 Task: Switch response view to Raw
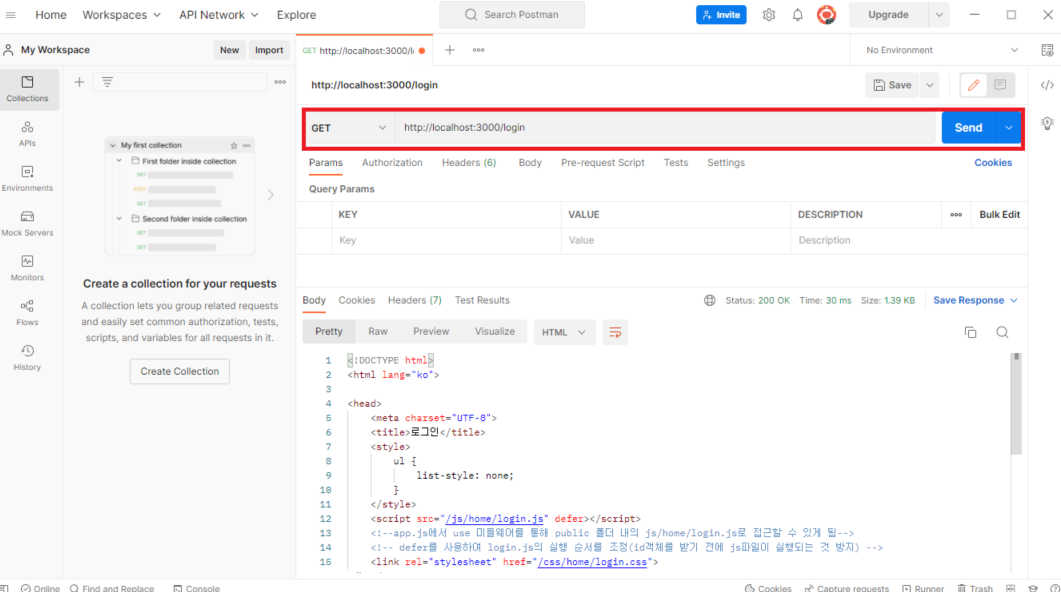coord(378,332)
